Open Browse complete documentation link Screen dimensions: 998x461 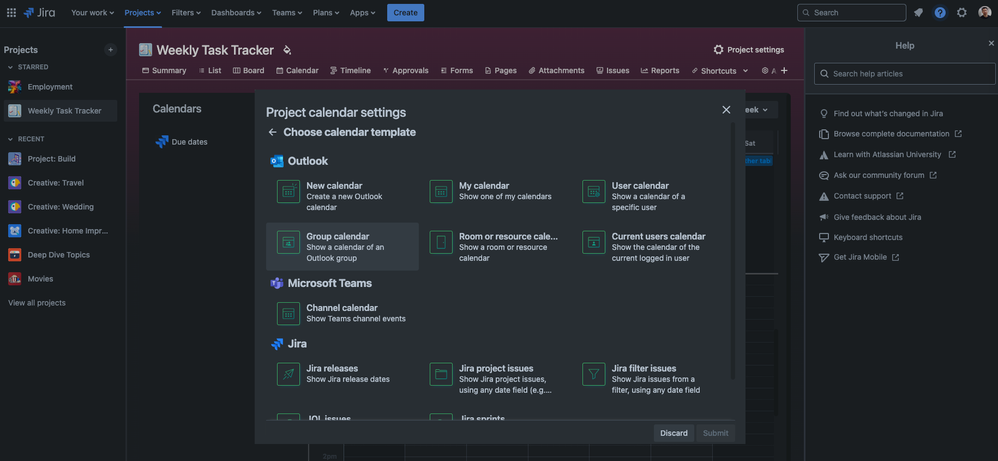pos(890,134)
